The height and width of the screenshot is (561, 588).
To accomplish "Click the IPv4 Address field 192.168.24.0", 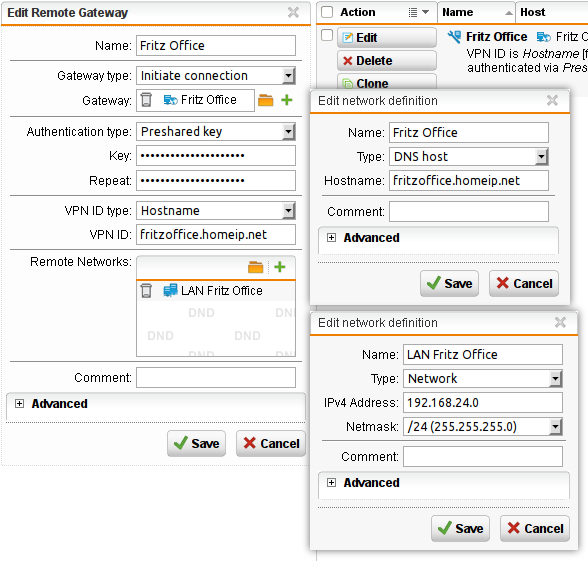I will pos(483,402).
